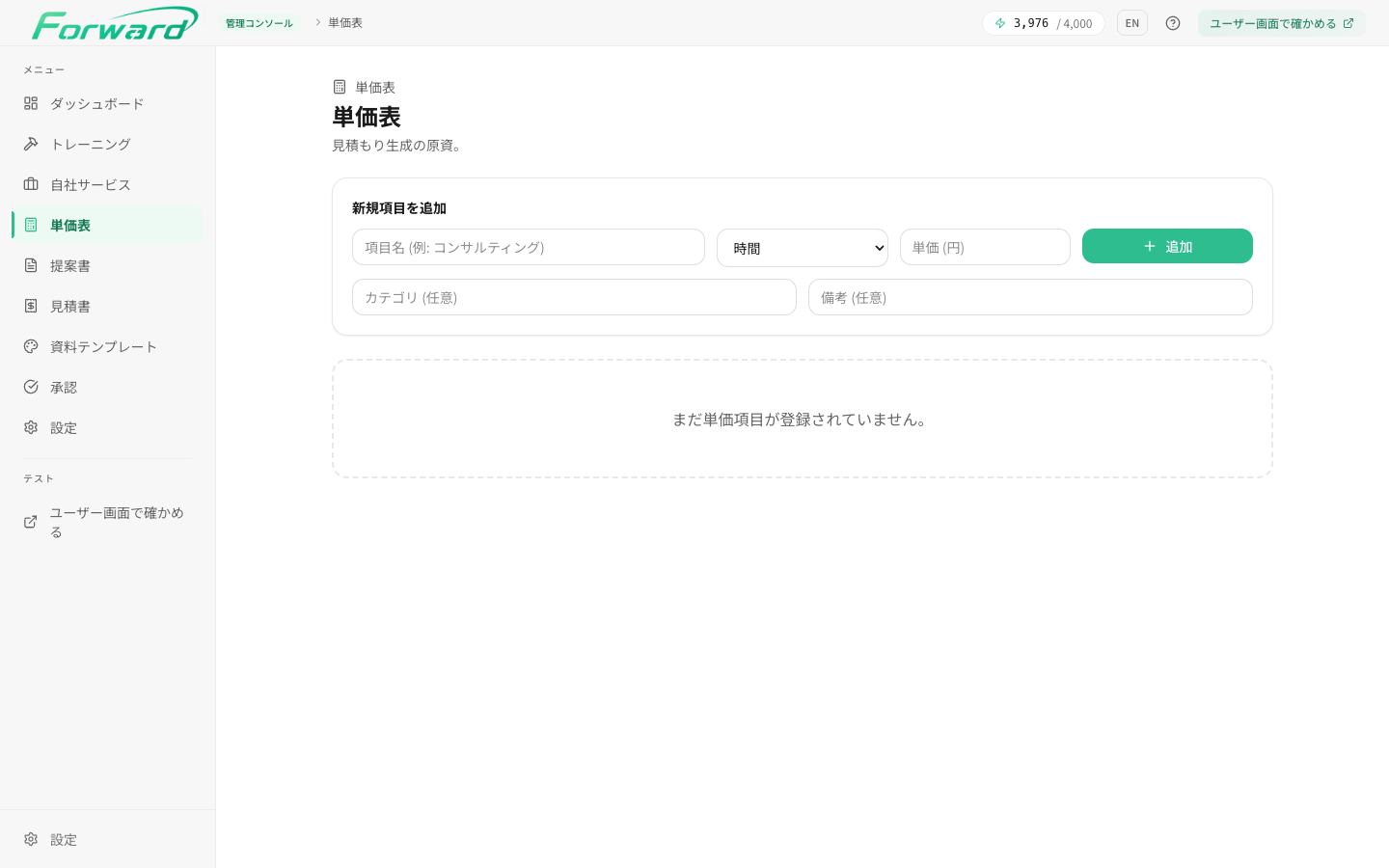Open ダッシュボード menu item

pyautogui.click(x=107, y=103)
